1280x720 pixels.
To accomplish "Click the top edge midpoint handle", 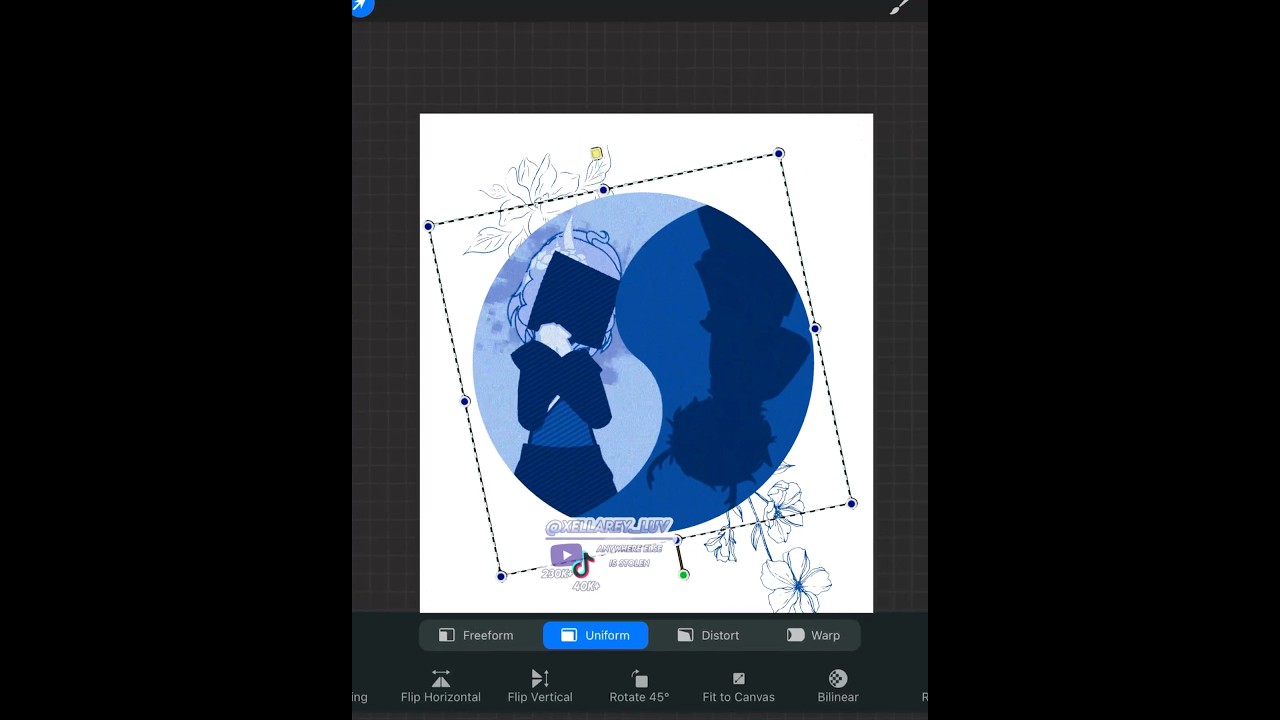I will coord(604,190).
